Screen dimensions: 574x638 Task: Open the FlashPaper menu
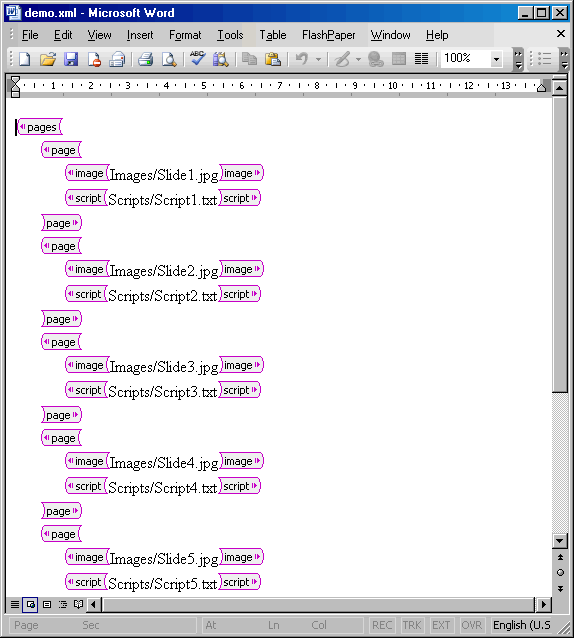[328, 35]
